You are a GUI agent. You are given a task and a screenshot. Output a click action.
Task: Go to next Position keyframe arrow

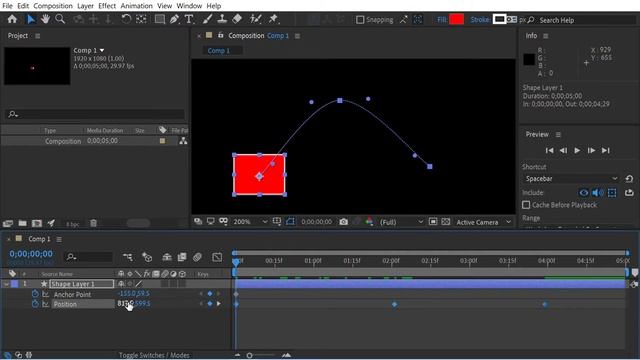click(219, 304)
